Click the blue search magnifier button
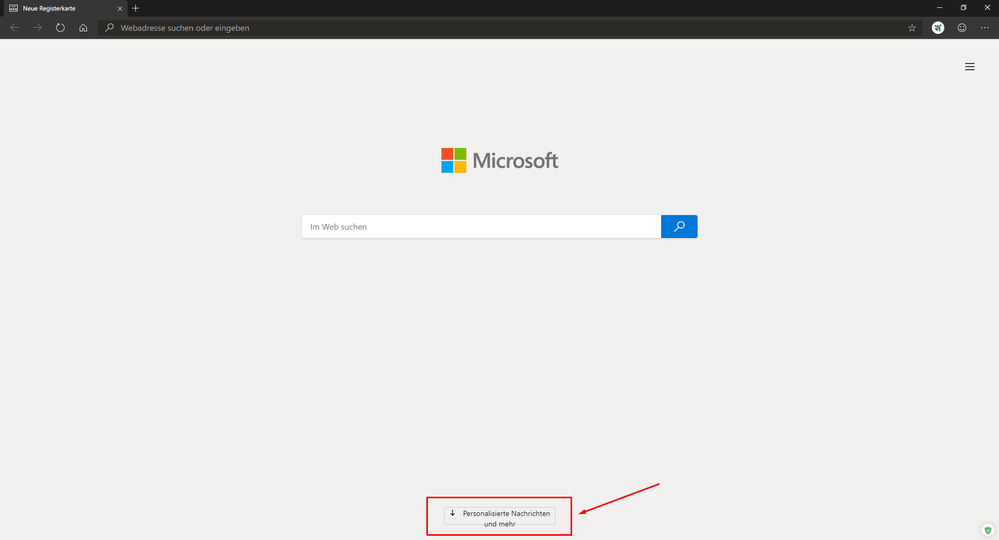Viewport: 999px width, 540px height. 679,227
